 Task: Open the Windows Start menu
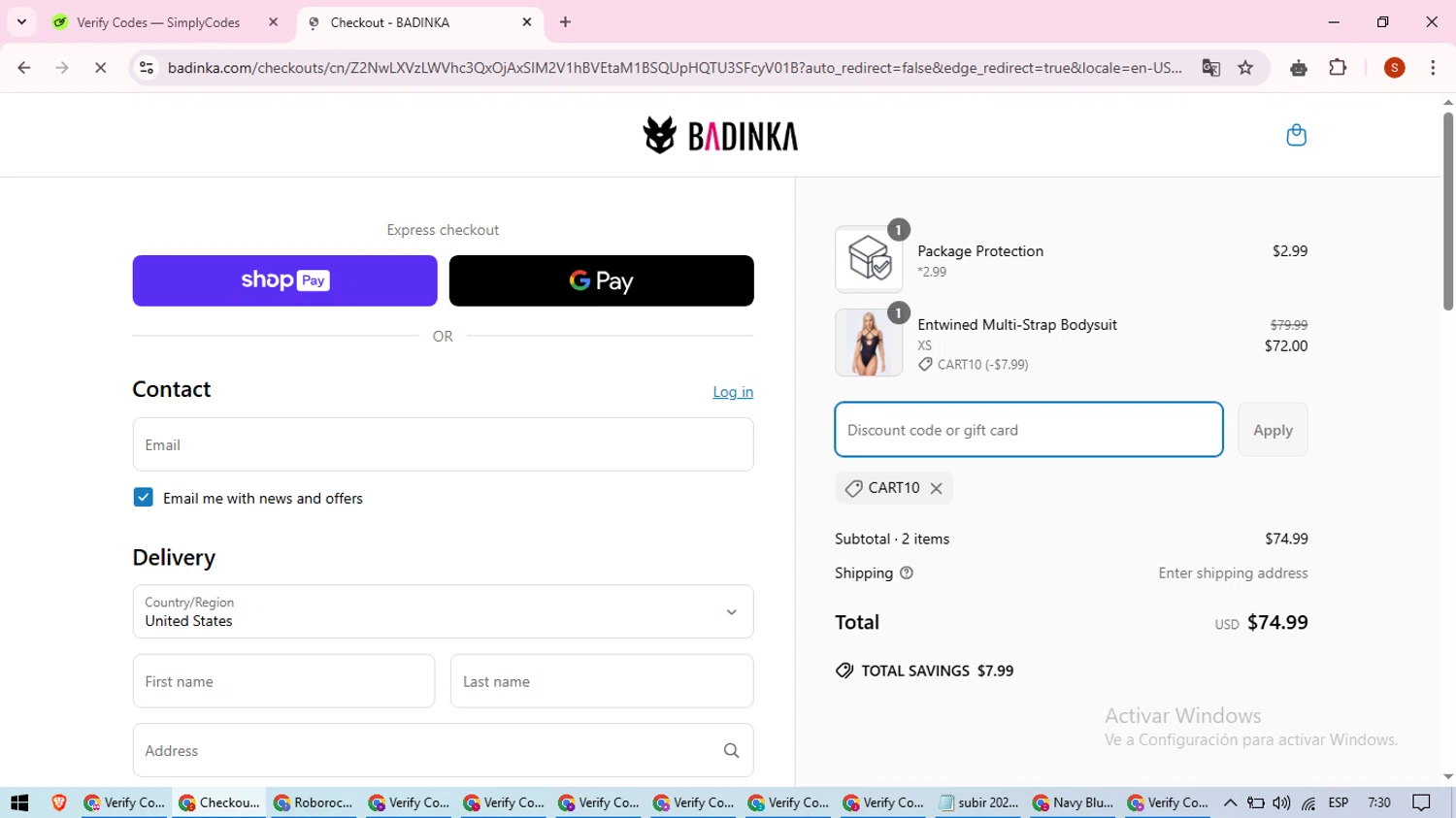point(19,802)
